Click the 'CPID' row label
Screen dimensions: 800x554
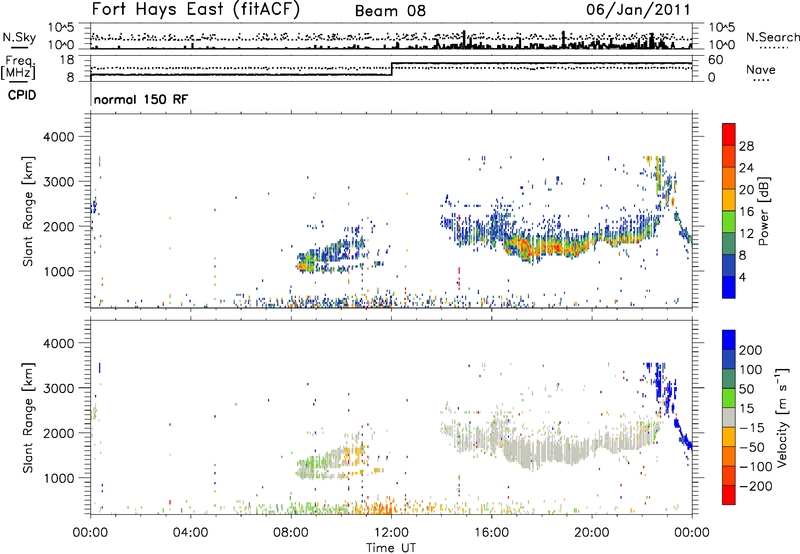22,95
